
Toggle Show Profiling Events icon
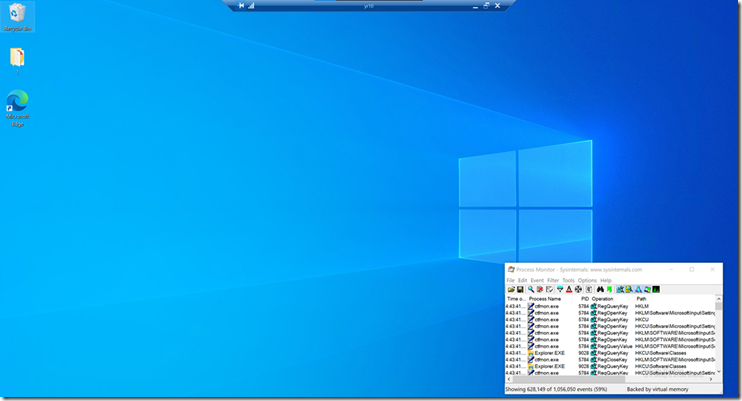click(656, 289)
